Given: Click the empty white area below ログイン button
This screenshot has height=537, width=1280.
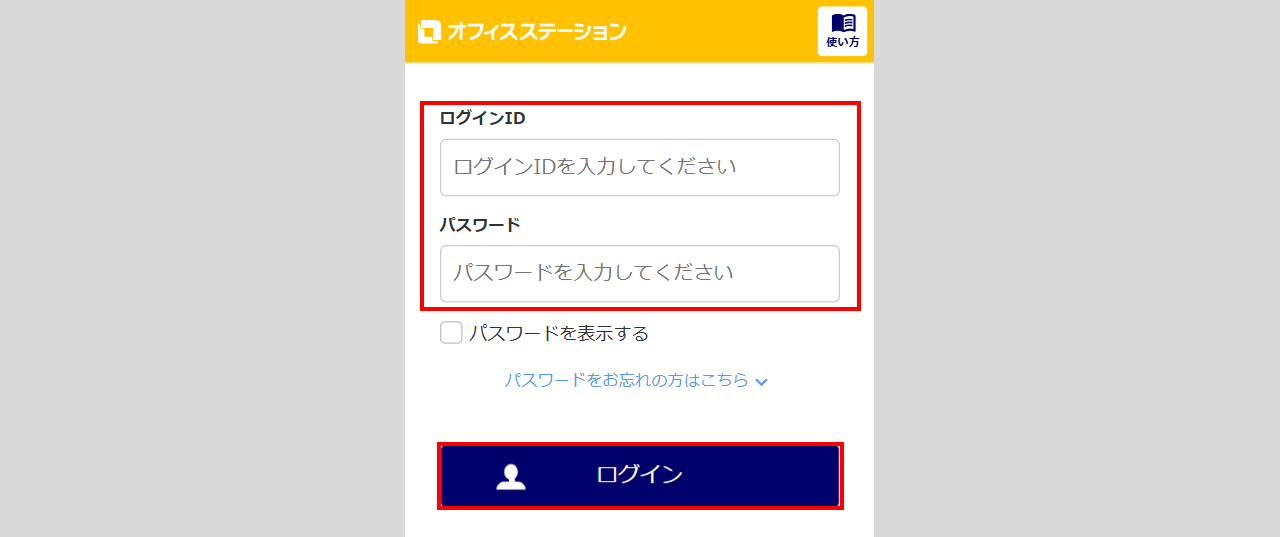Looking at the screenshot, I should 640,524.
